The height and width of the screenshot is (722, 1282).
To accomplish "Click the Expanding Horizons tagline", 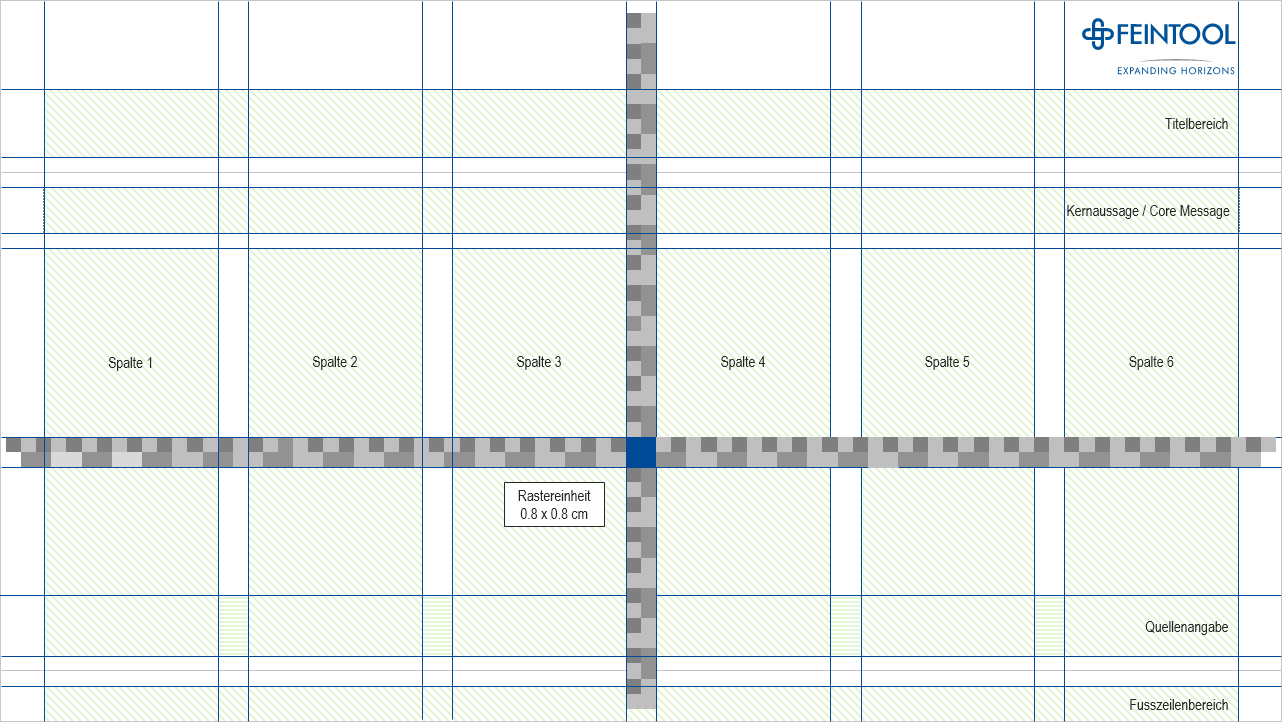I will (x=1176, y=70).
